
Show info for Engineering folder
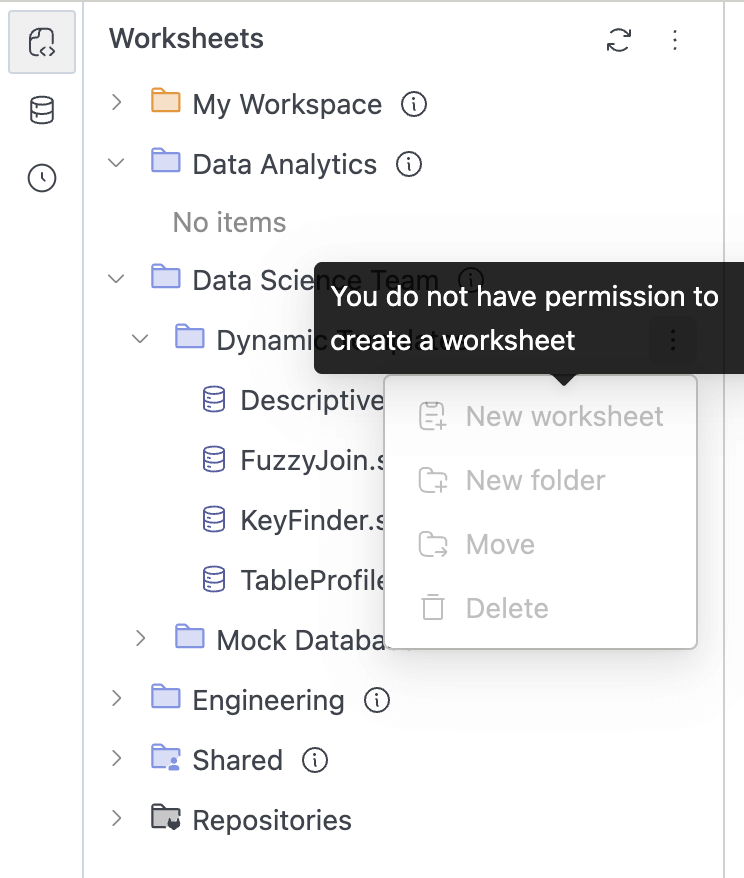(377, 700)
